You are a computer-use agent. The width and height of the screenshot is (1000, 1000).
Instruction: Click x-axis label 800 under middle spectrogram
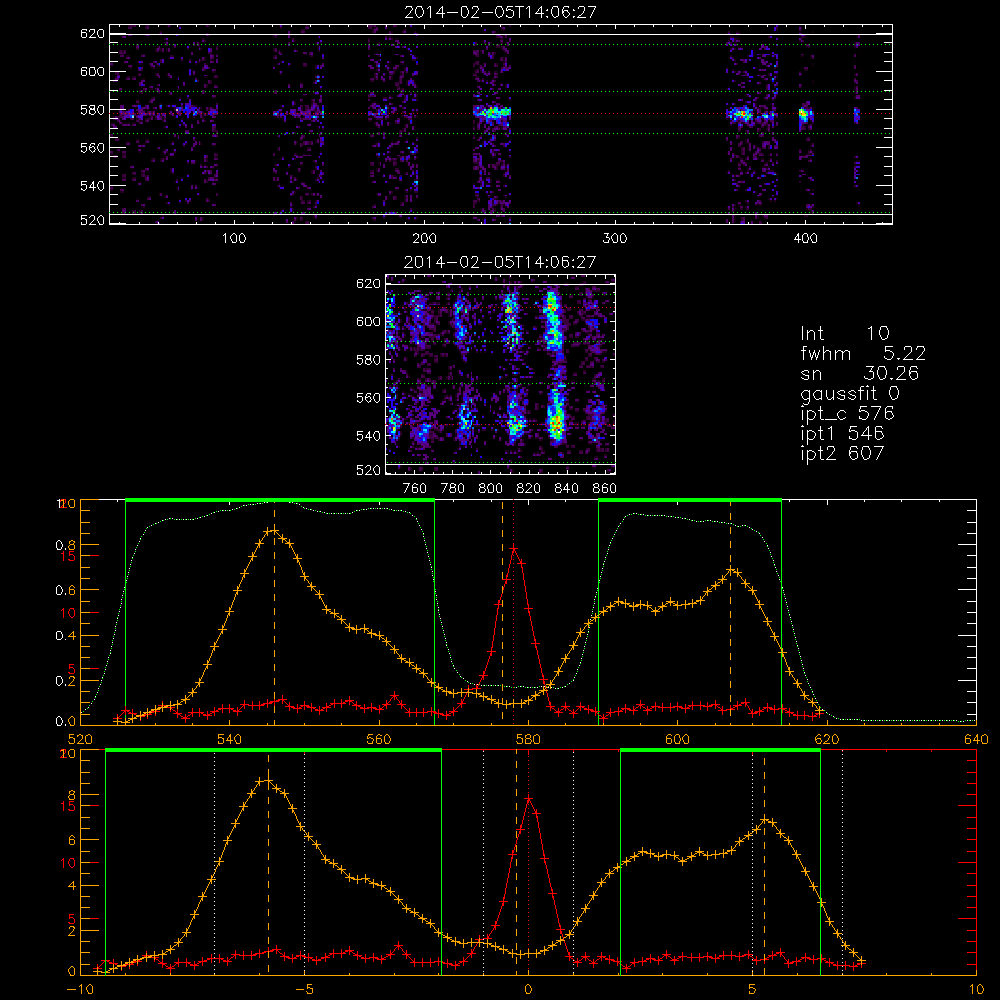tap(490, 489)
